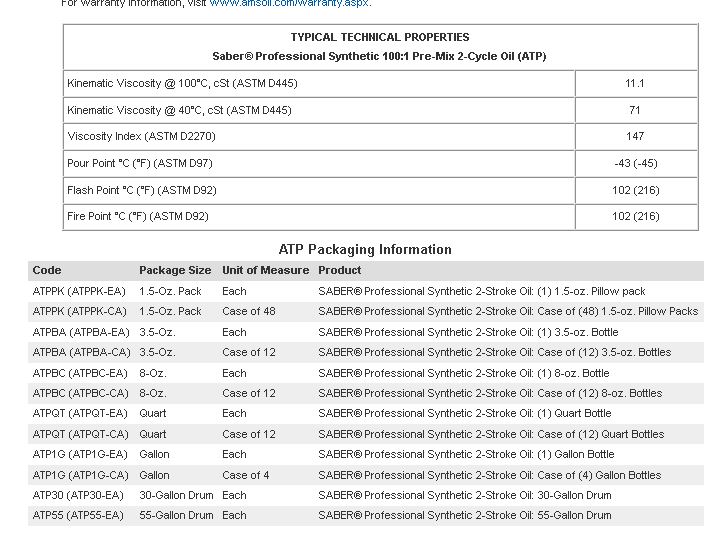Viewport: 727px width, 541px height.
Task: Select the ATPBA (ATPBA-CA) code cell
Action: (x=81, y=352)
